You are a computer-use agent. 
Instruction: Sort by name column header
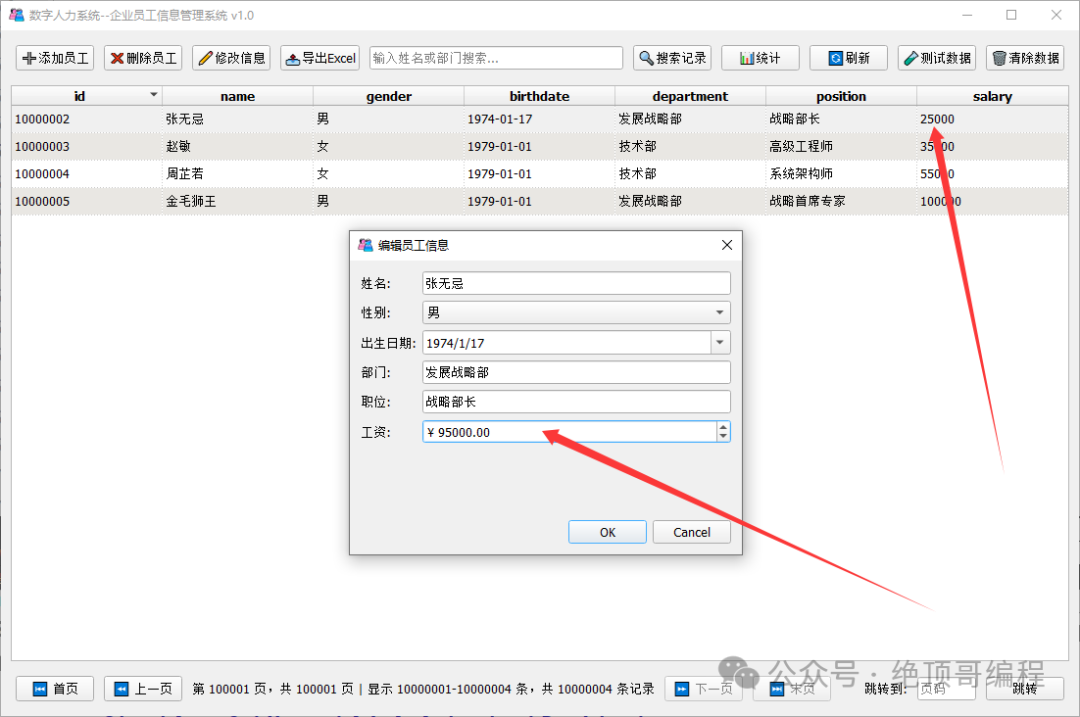coord(238,96)
